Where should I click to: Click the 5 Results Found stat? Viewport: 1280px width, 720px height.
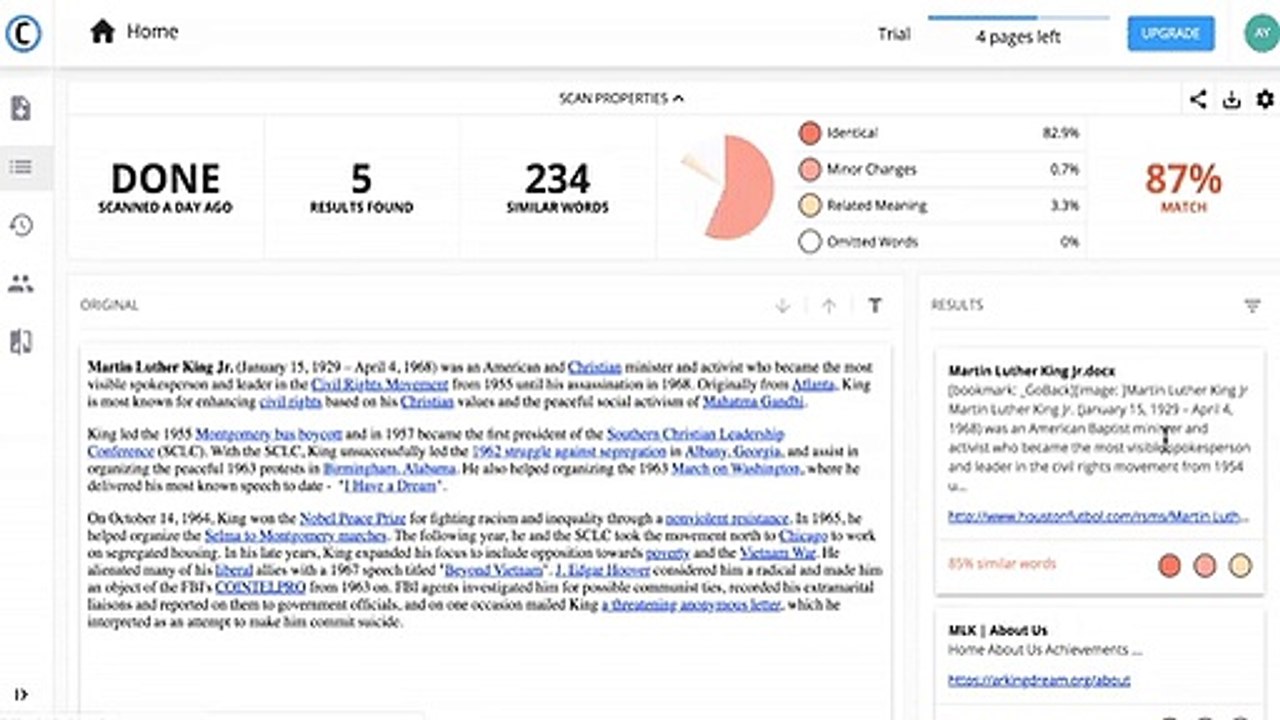point(361,187)
